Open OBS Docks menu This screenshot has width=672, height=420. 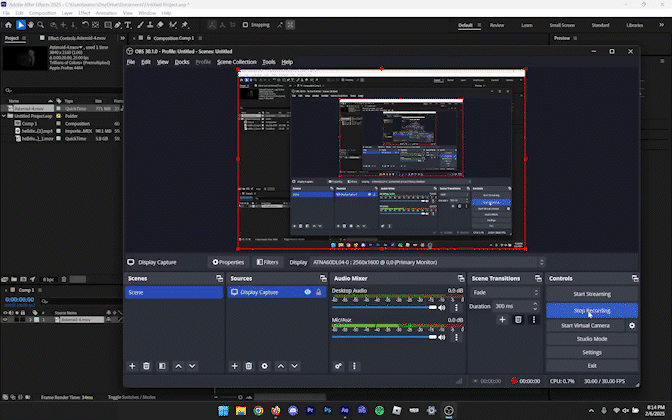click(182, 62)
